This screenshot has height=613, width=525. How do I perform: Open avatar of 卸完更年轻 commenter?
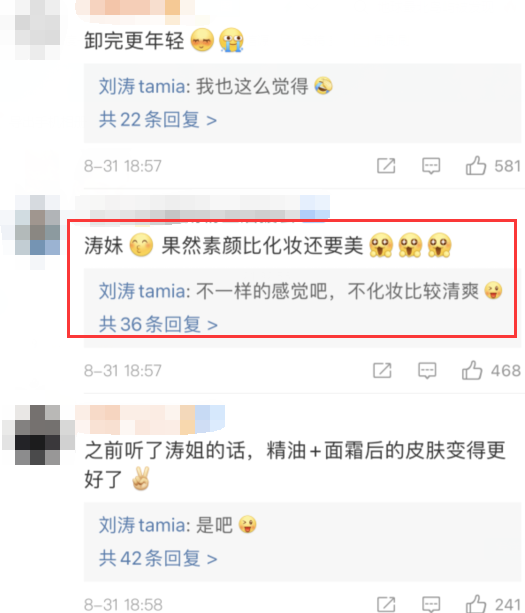[37, 30]
